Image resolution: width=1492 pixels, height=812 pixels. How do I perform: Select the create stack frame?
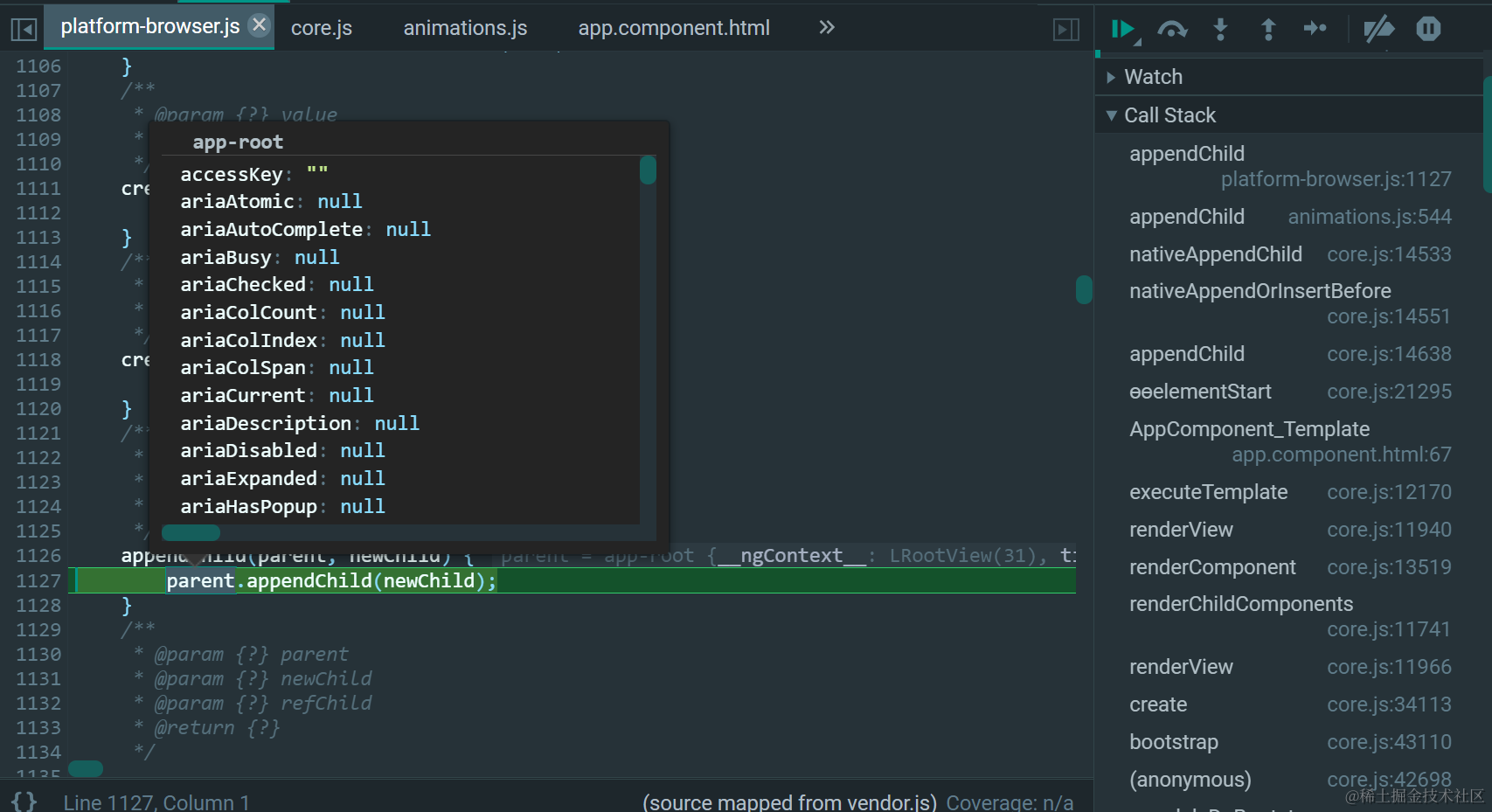(1290, 704)
